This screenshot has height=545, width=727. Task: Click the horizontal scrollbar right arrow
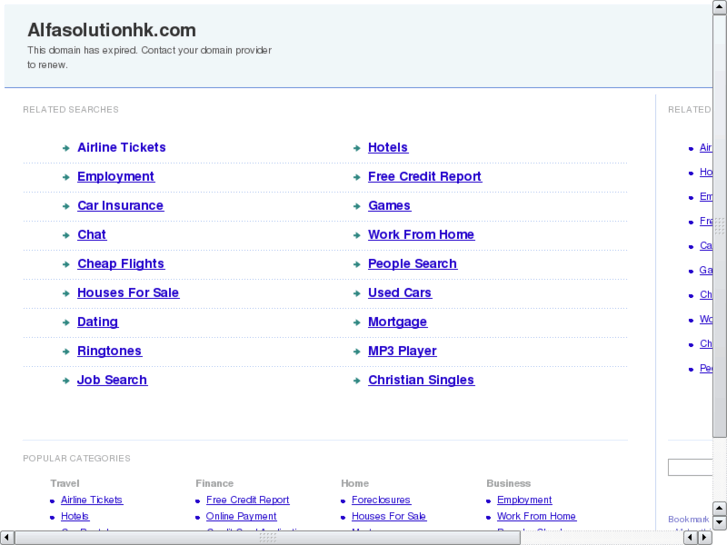[703, 537]
